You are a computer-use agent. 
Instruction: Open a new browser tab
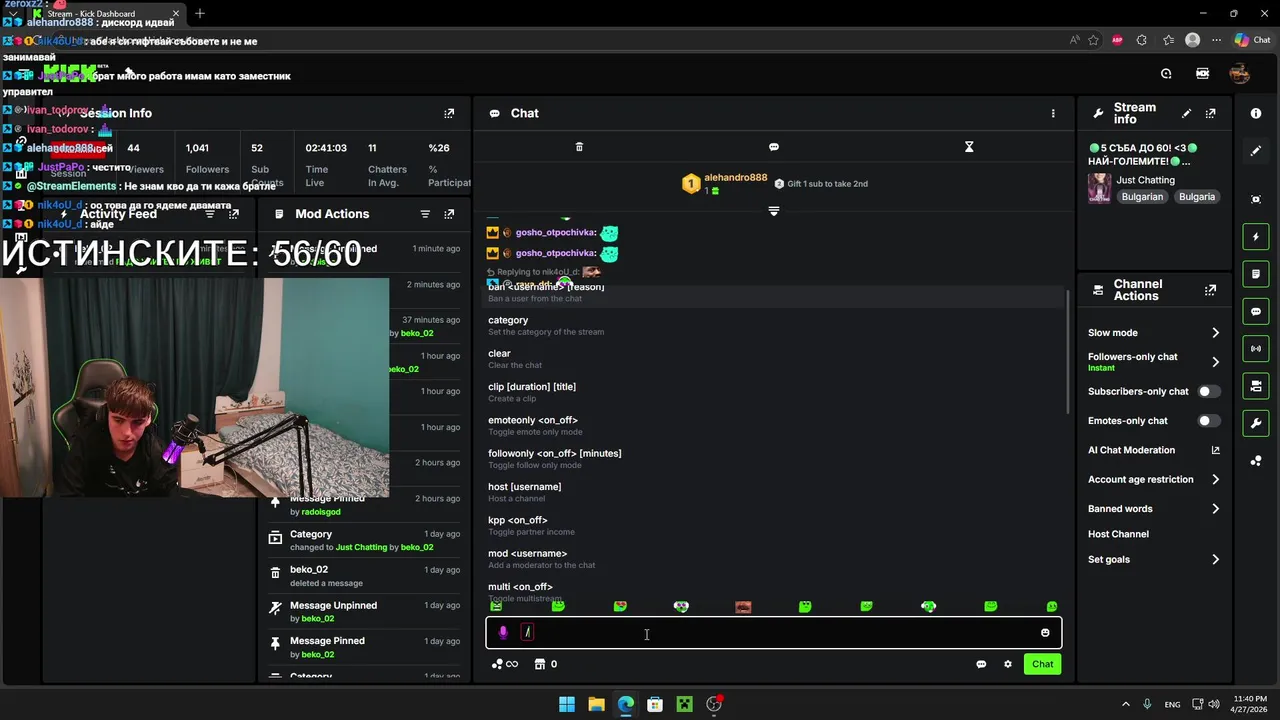click(x=200, y=13)
